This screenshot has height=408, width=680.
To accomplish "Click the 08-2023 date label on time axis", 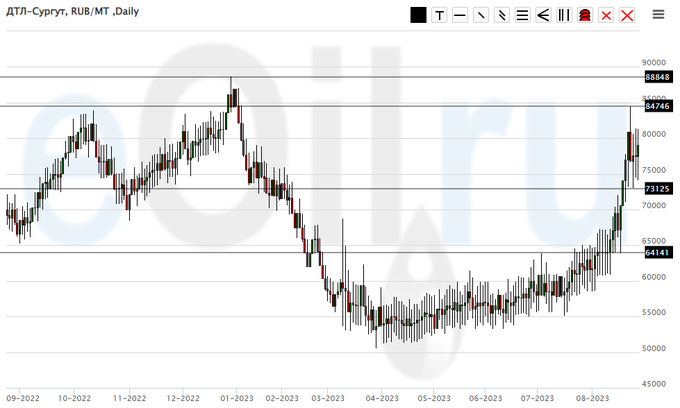I will point(591,395).
